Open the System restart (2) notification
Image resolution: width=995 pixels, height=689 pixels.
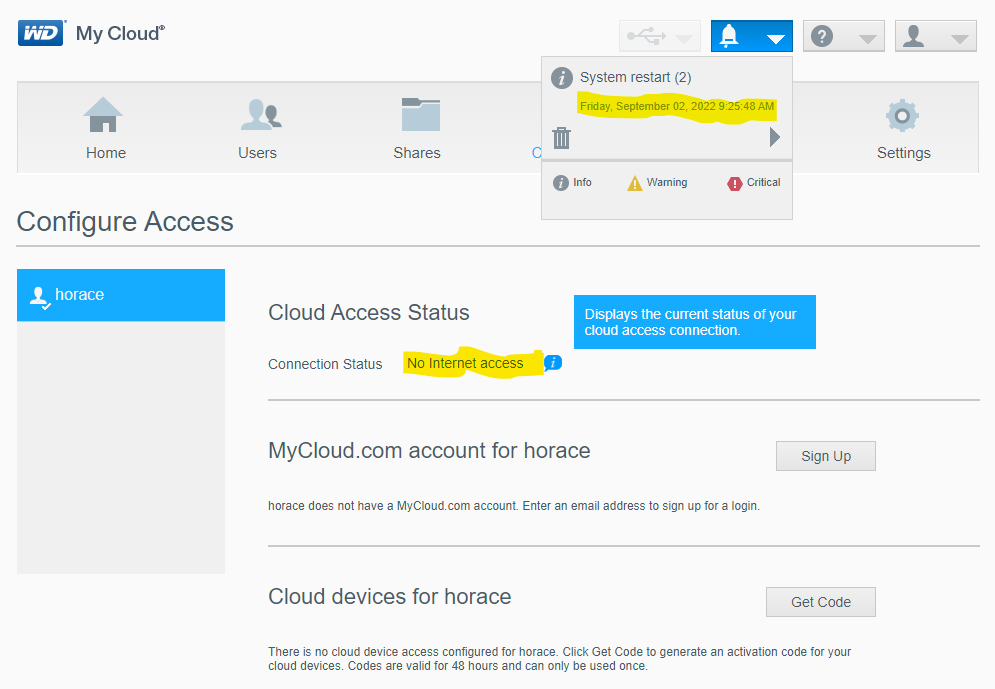(635, 77)
